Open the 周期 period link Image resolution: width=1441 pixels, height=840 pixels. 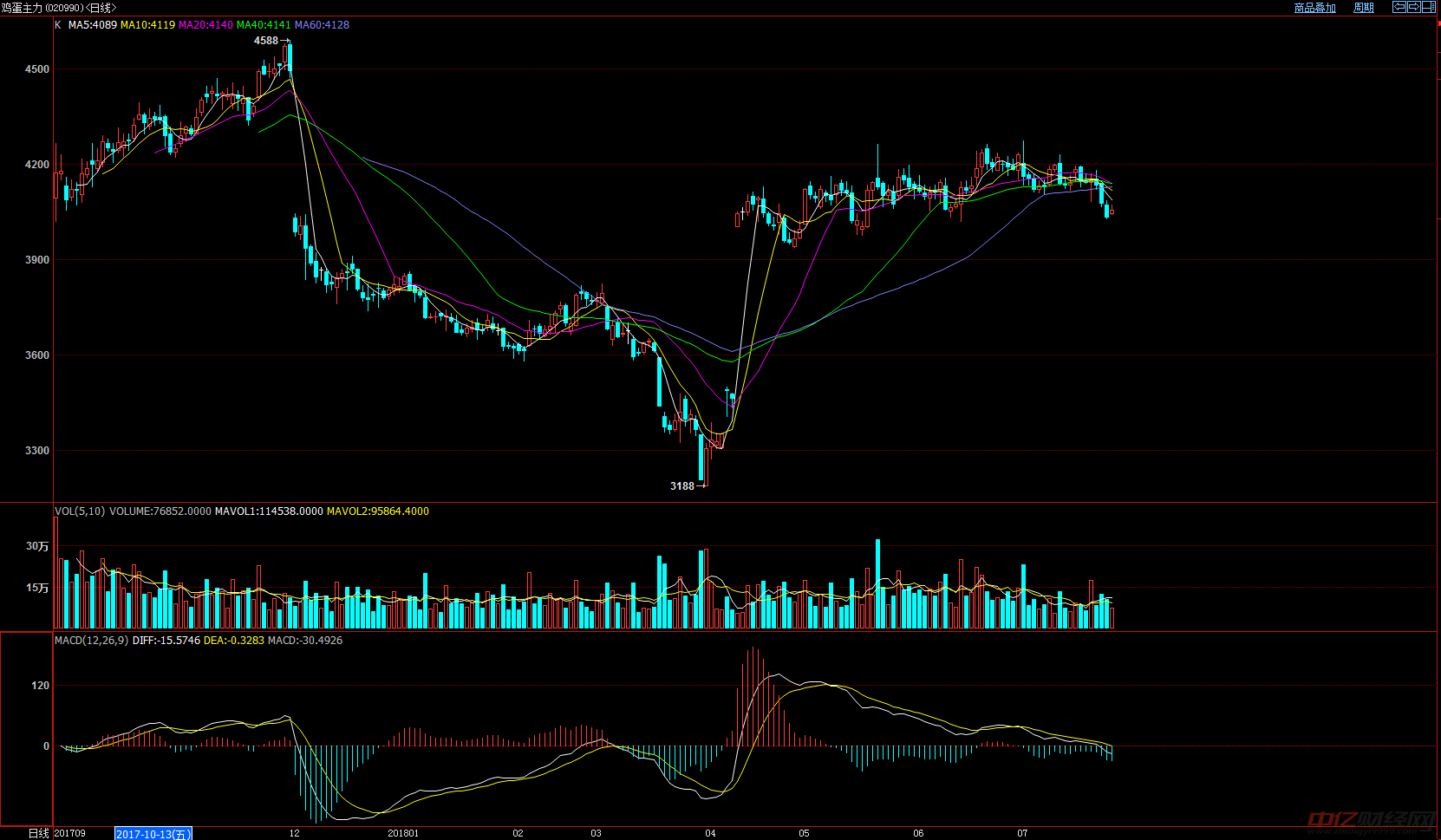click(x=1364, y=8)
